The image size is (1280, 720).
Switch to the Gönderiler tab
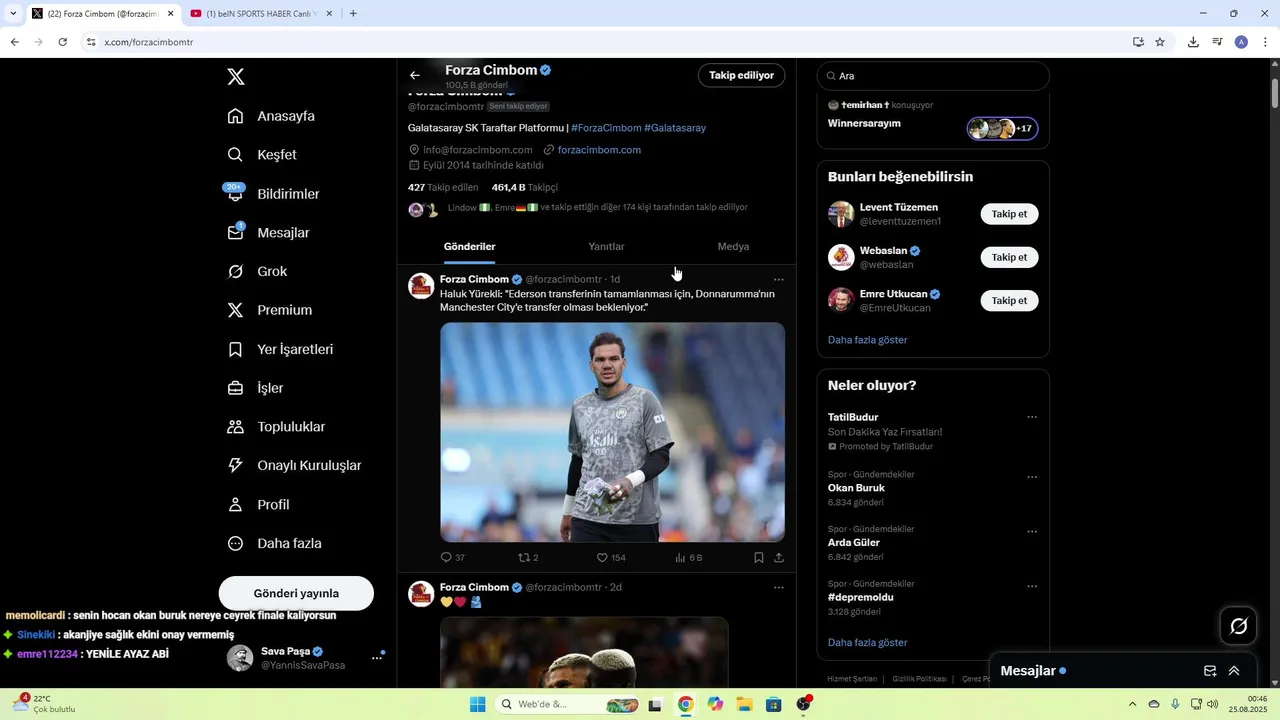coord(470,247)
